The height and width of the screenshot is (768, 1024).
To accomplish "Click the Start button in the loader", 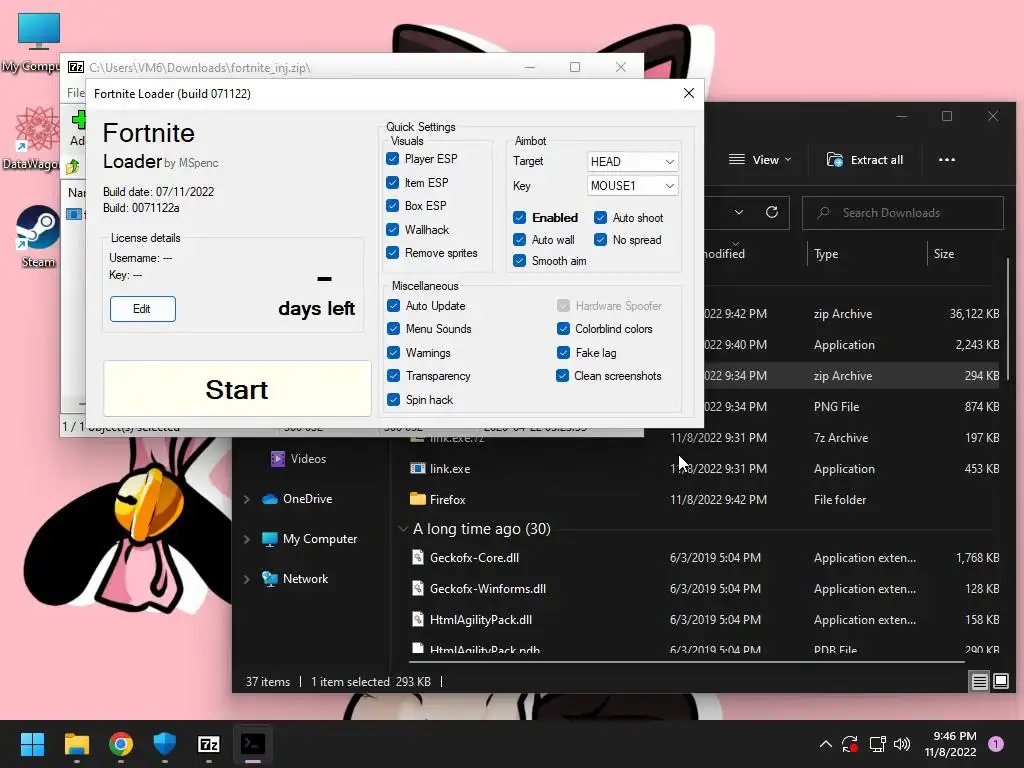I will pyautogui.click(x=237, y=389).
